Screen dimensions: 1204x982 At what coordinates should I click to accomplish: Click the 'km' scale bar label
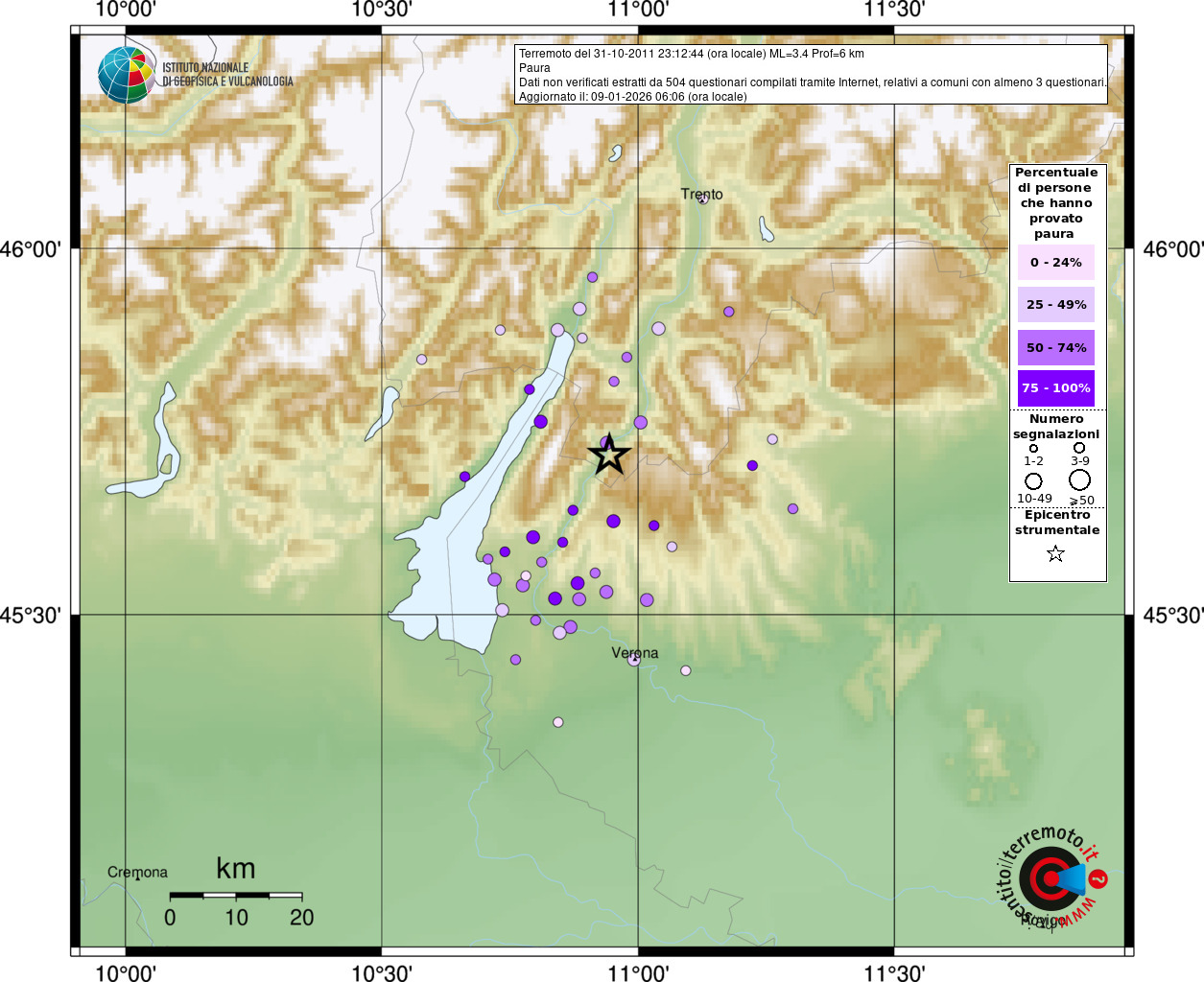coord(236,869)
